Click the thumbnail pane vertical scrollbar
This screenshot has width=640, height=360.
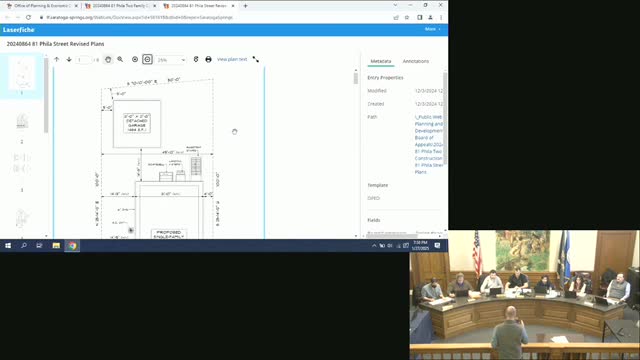[46, 96]
